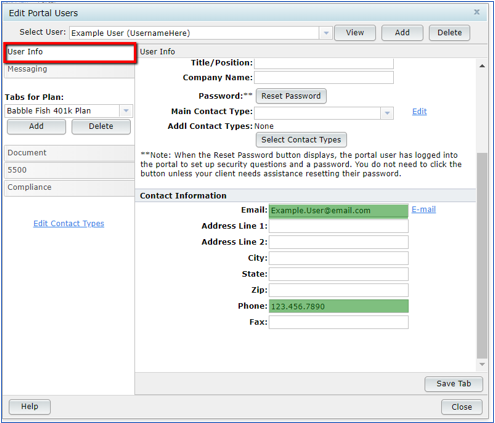Screen dimensions: 495x423
Task: Click the scroll up arrow of User Info panel
Action: coord(482,66)
